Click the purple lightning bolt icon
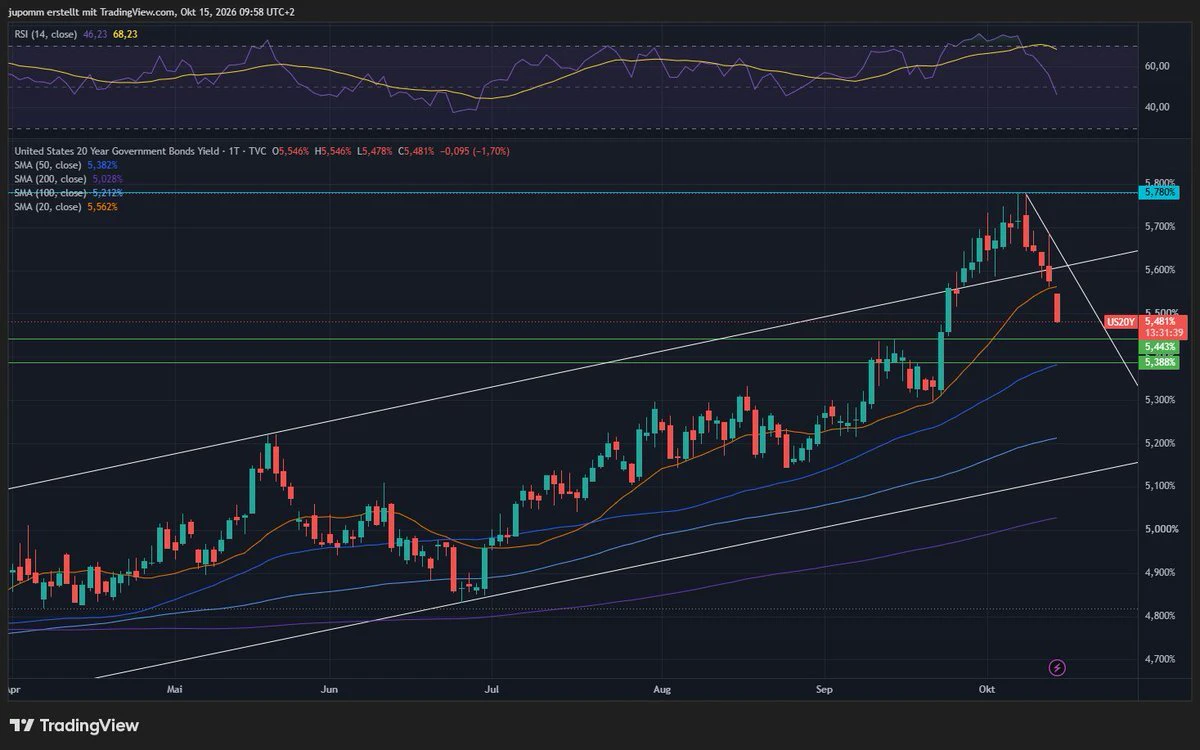Image resolution: width=1200 pixels, height=750 pixels. tap(1057, 667)
